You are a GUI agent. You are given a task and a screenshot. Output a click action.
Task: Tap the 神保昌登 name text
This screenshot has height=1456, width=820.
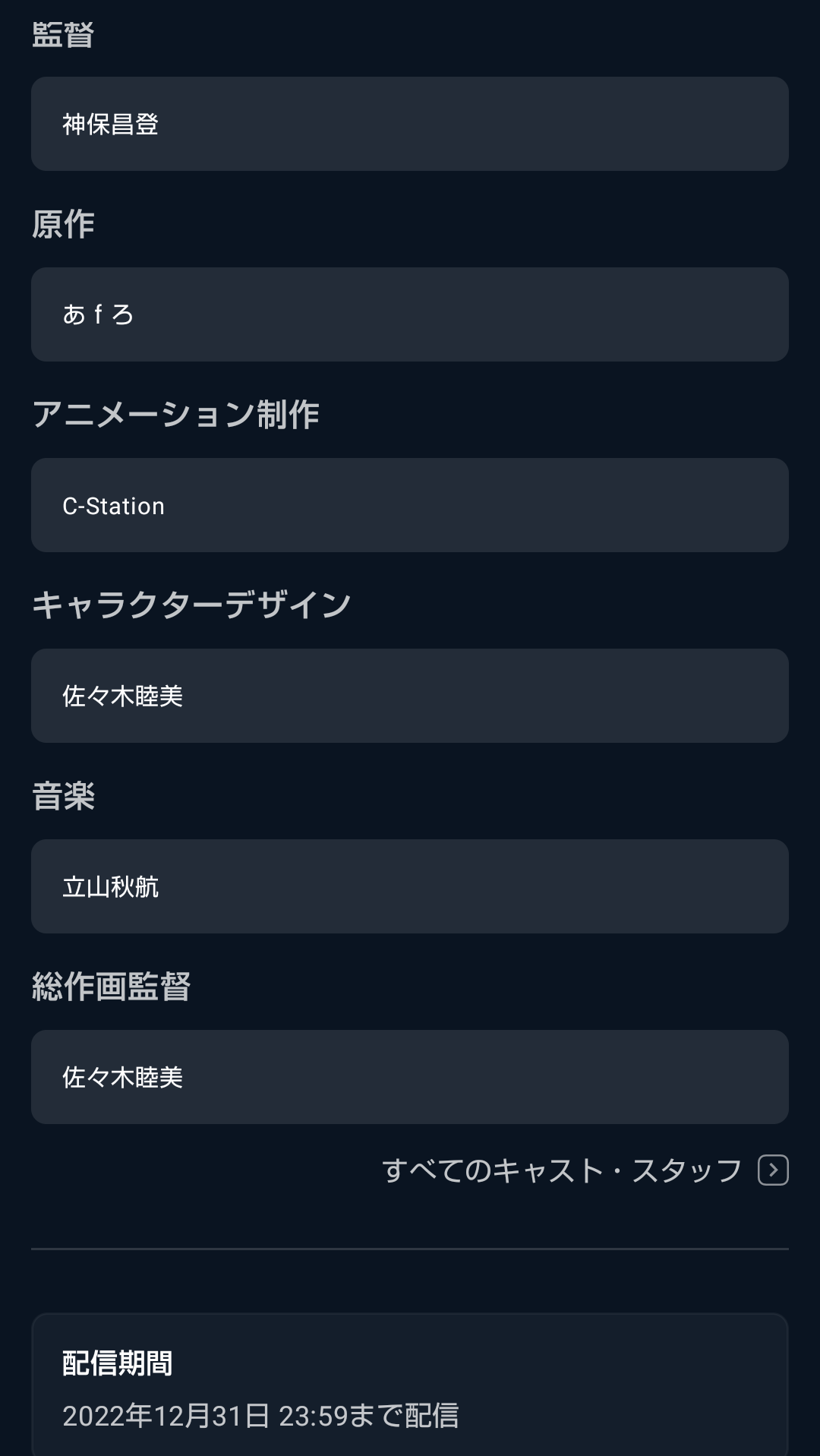[x=110, y=124]
